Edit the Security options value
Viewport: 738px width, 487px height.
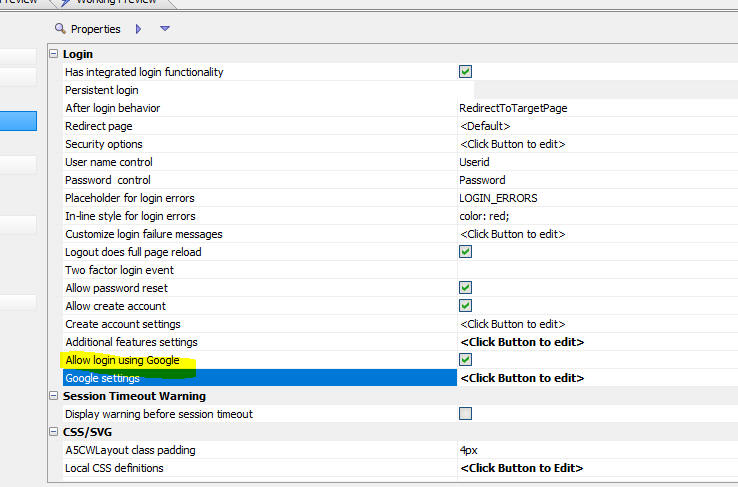pyautogui.click(x=513, y=144)
